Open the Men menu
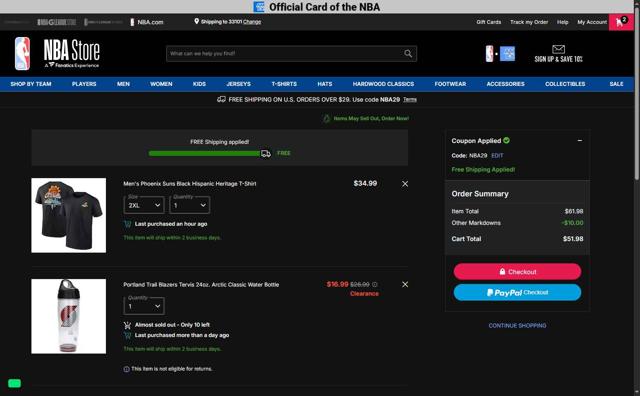640x396 pixels. 123,84
